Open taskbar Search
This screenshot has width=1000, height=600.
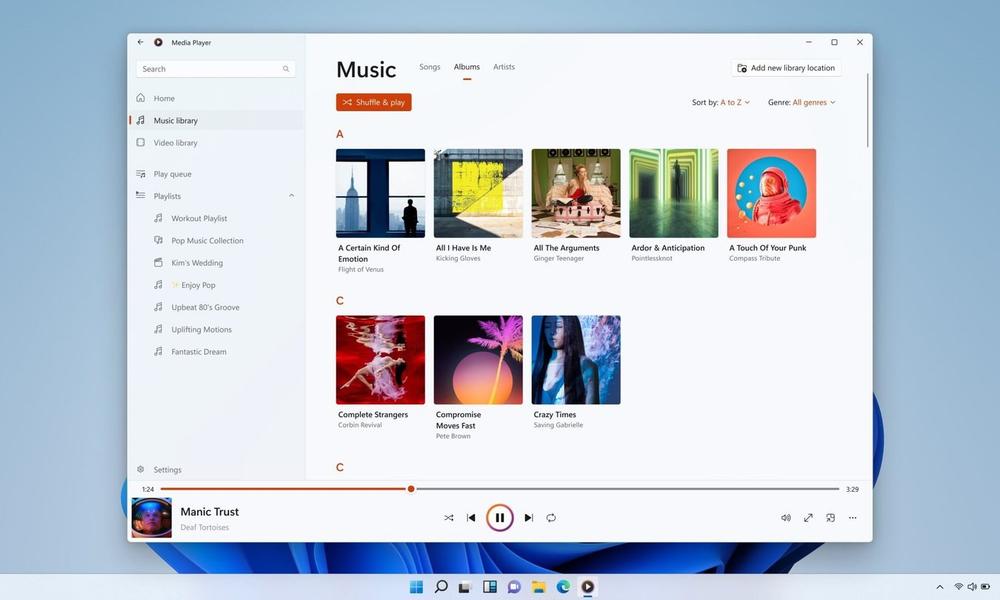click(x=441, y=587)
